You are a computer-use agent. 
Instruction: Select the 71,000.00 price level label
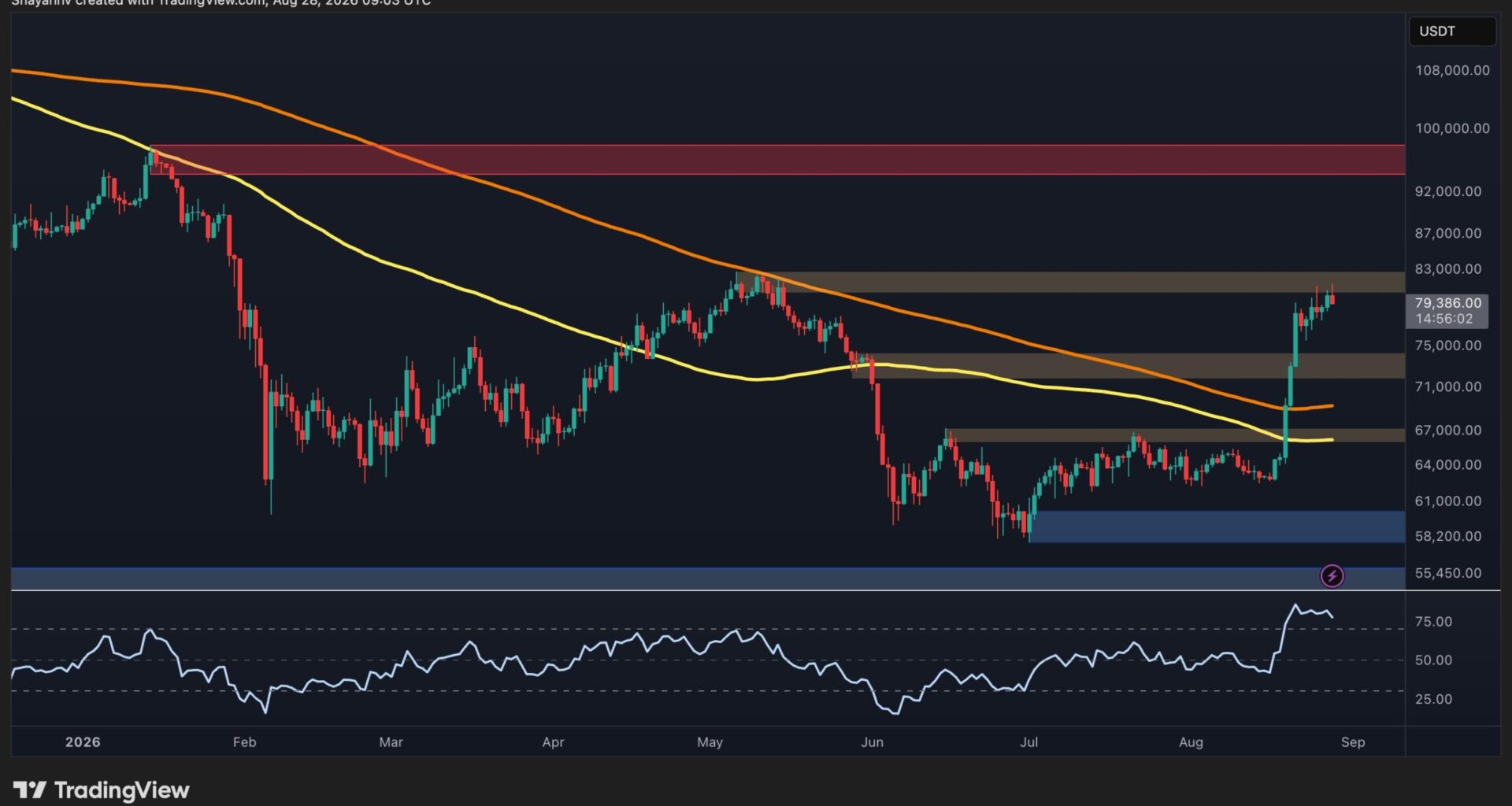pyautogui.click(x=1448, y=386)
